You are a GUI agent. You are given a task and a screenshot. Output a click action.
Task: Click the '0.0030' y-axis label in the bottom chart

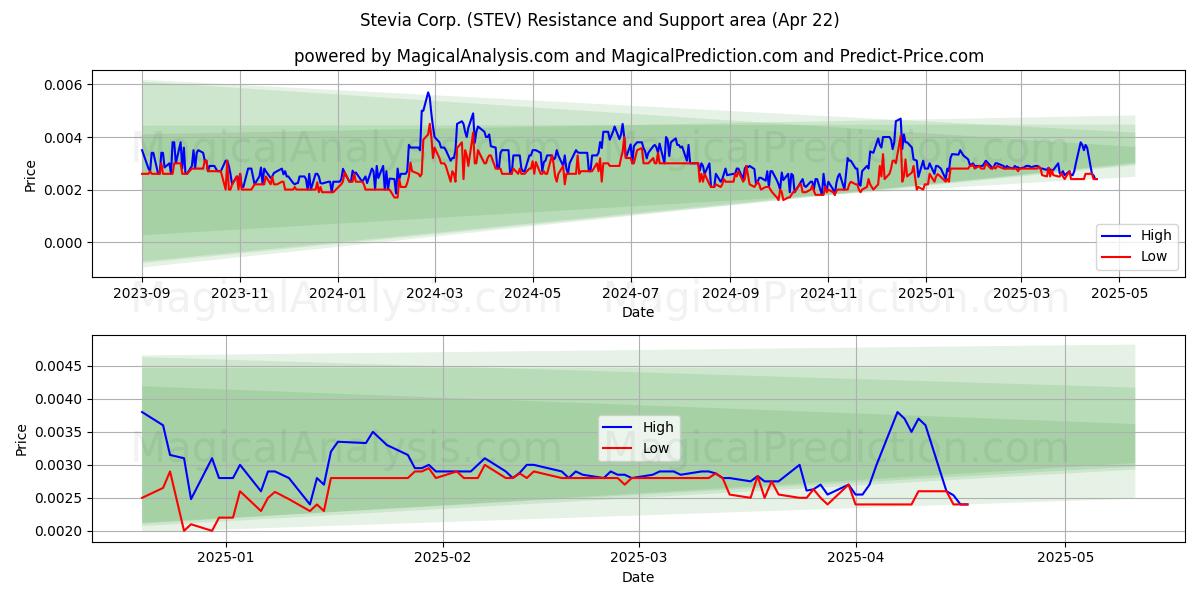tap(59, 465)
